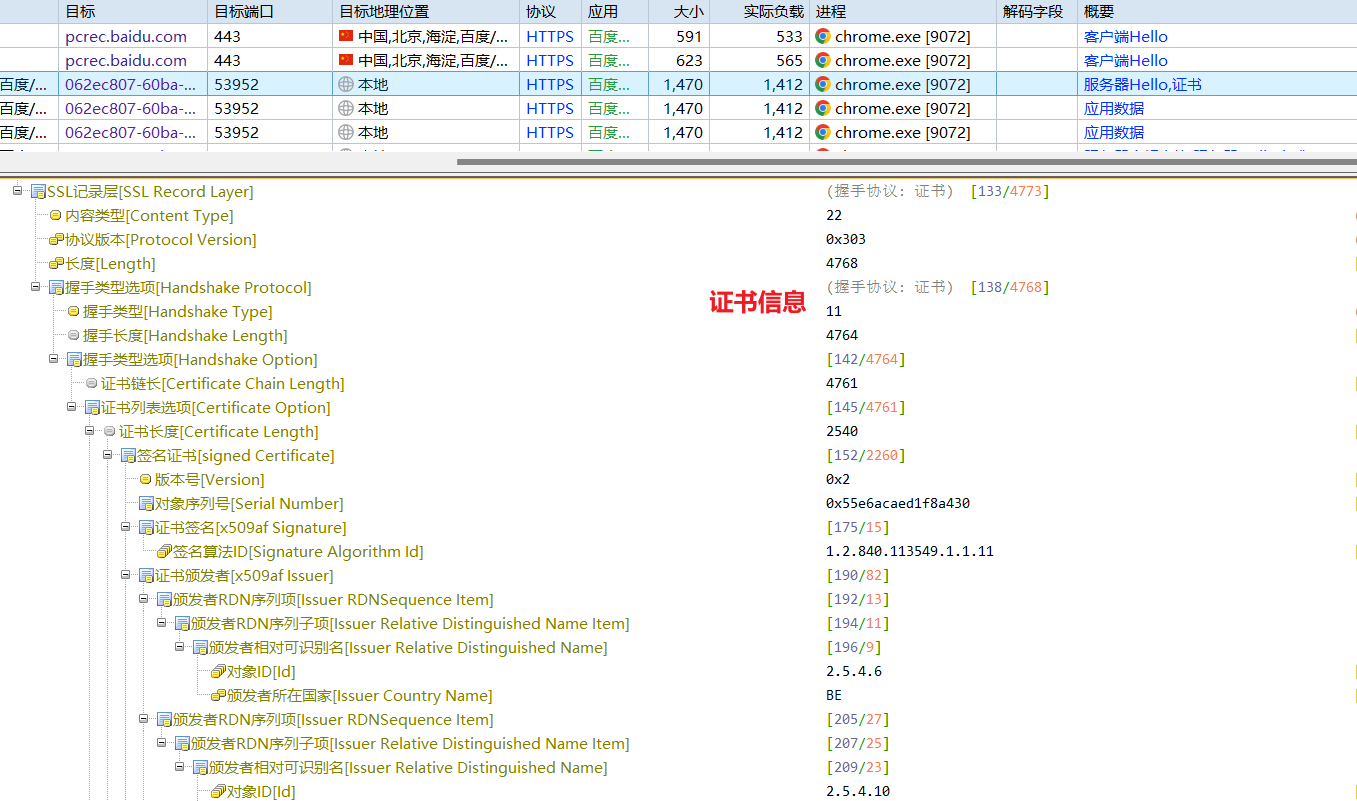This screenshot has height=801, width=1357.
Task: Collapse the 颁发者RDN序列项 node marked [192/13]
Action: (143, 599)
